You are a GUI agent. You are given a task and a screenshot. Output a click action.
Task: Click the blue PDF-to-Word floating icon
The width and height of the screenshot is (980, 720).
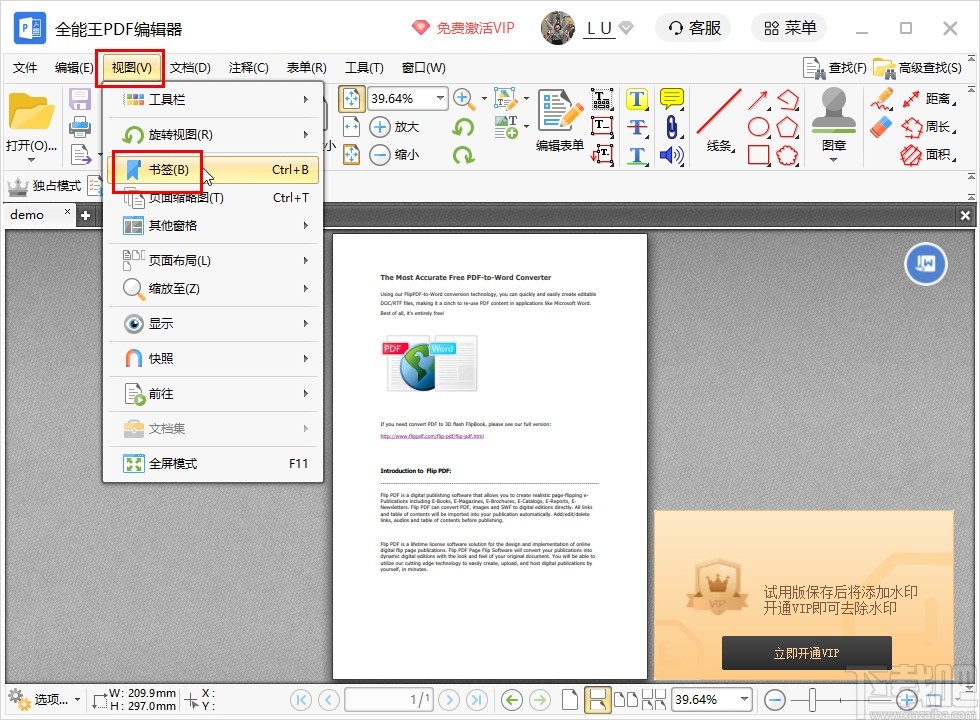point(926,264)
